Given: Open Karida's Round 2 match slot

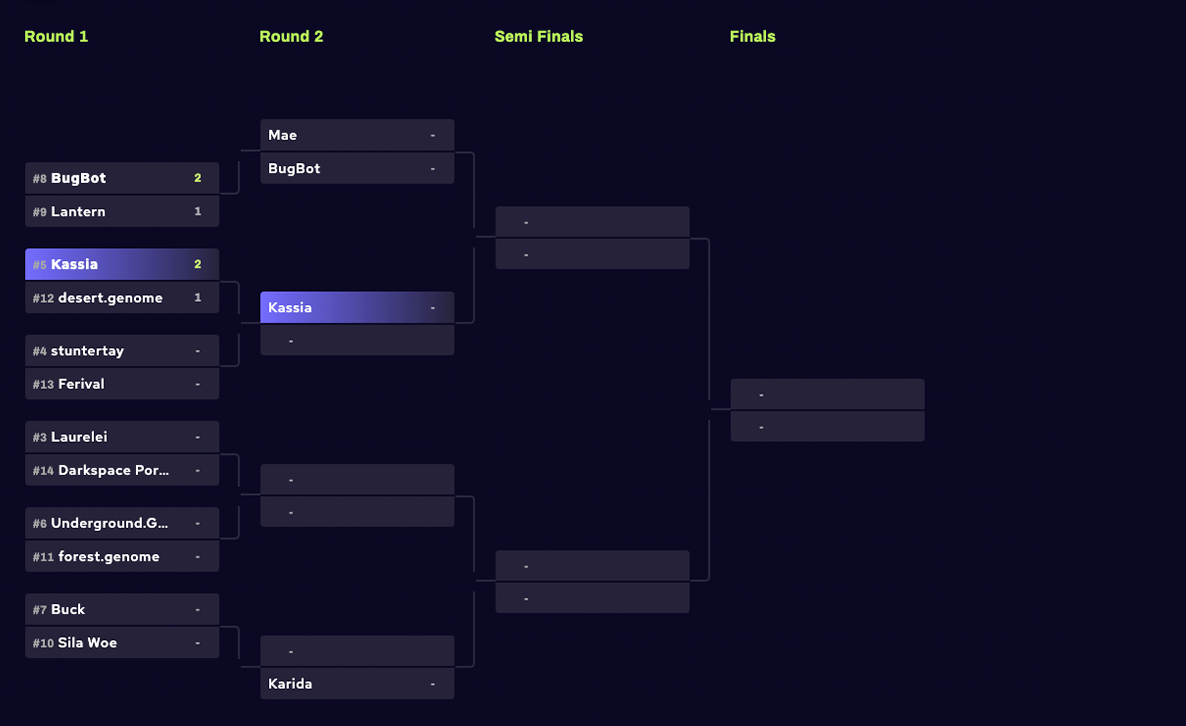Looking at the screenshot, I should click(357, 684).
